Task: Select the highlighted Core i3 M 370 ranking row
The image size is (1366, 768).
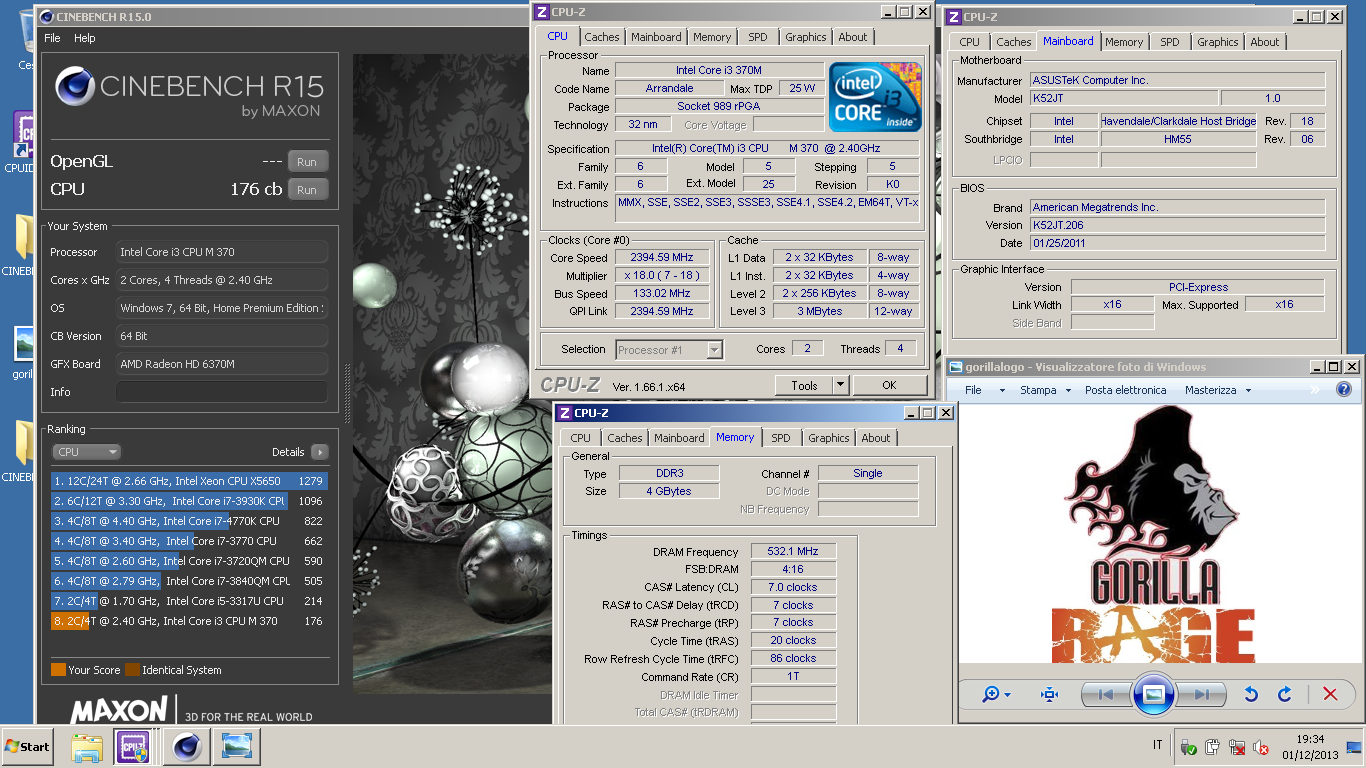Action: [189, 621]
